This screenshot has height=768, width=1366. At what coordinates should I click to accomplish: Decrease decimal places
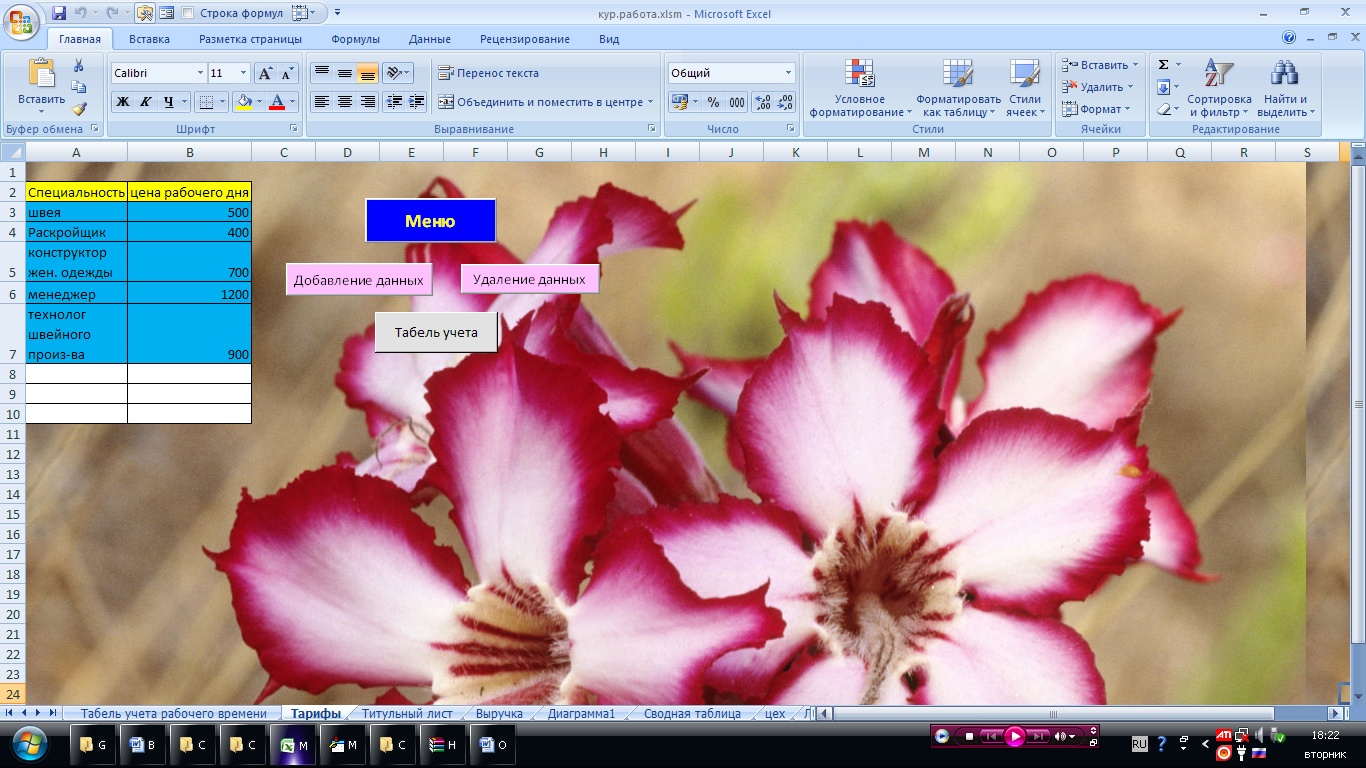(x=785, y=102)
